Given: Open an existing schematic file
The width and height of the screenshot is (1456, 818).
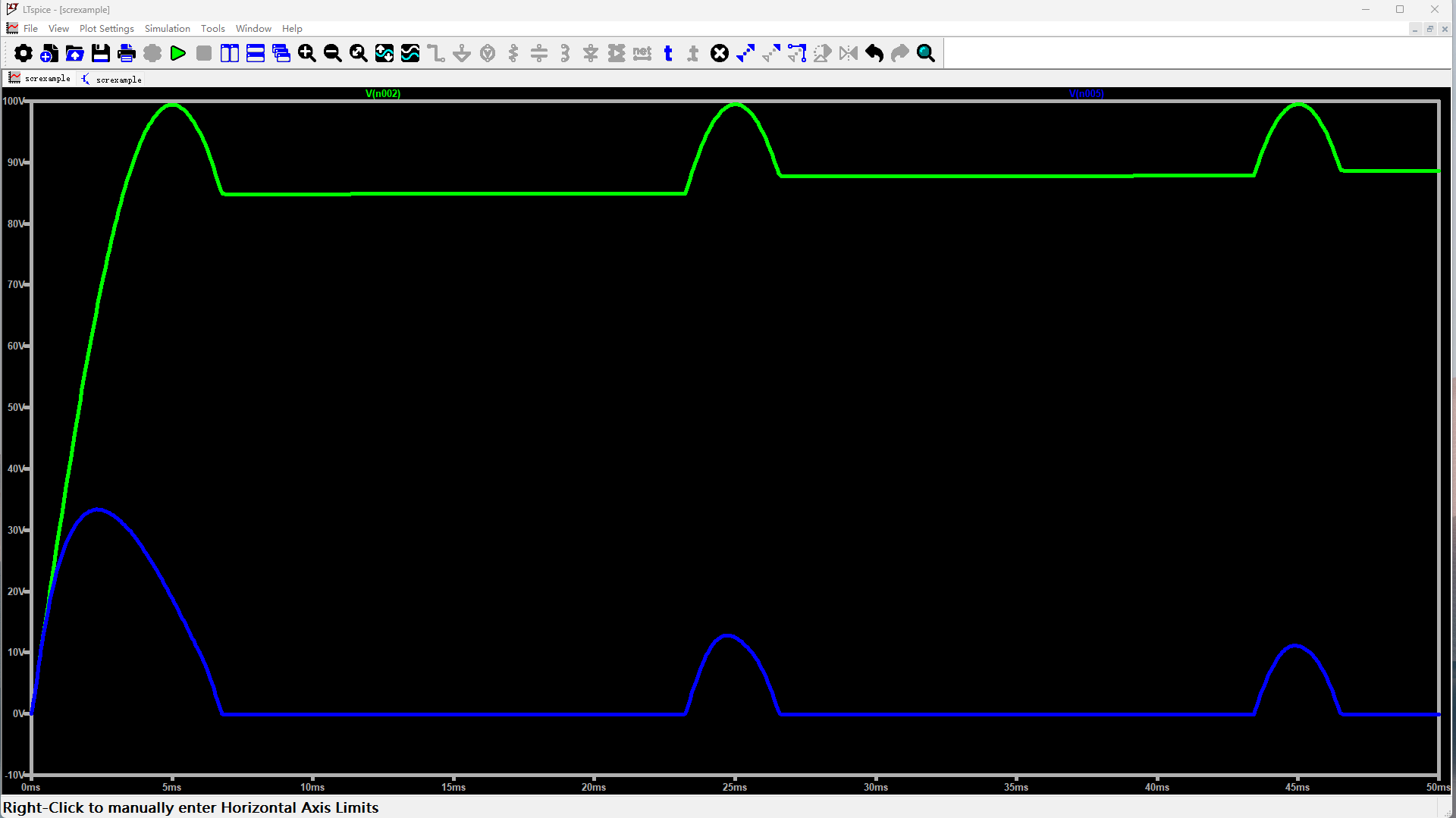Looking at the screenshot, I should tap(74, 53).
